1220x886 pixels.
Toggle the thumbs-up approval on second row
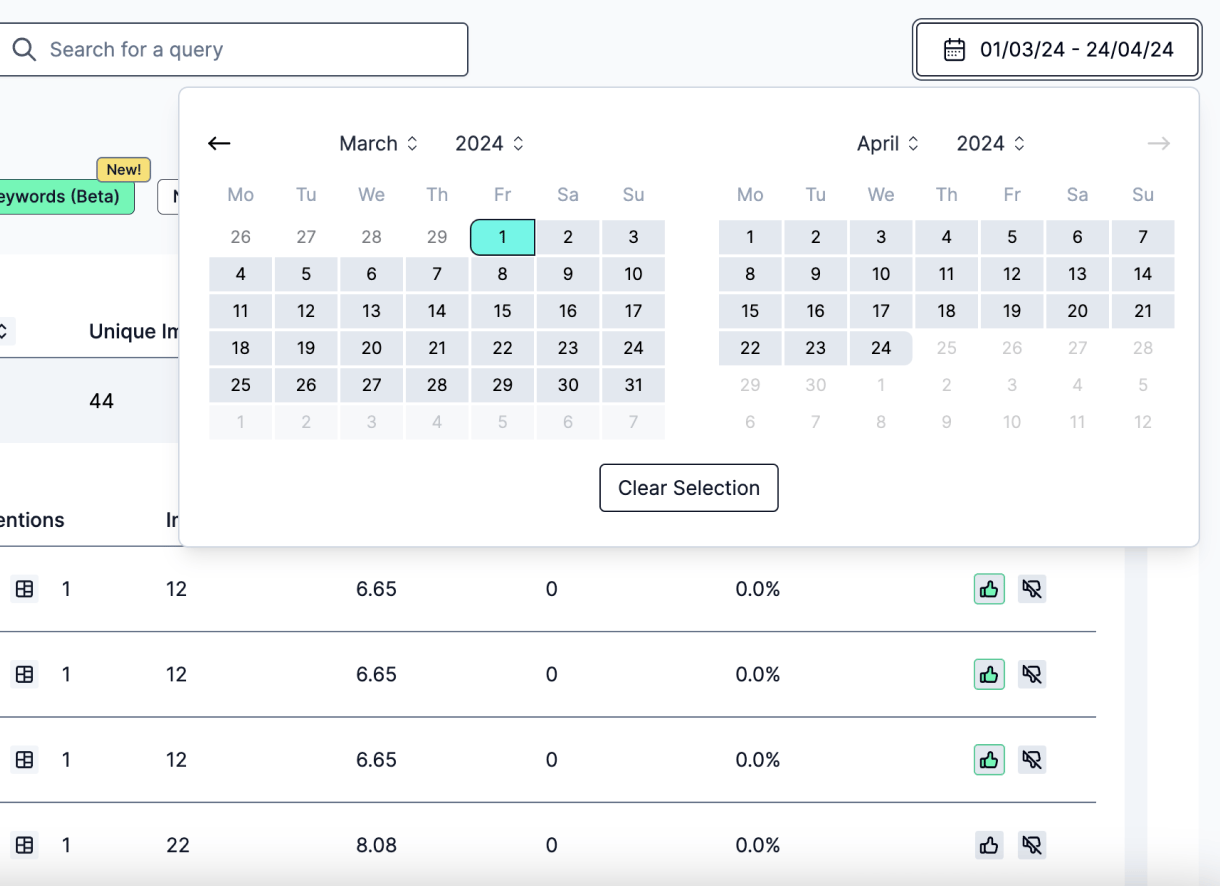pyautogui.click(x=989, y=674)
